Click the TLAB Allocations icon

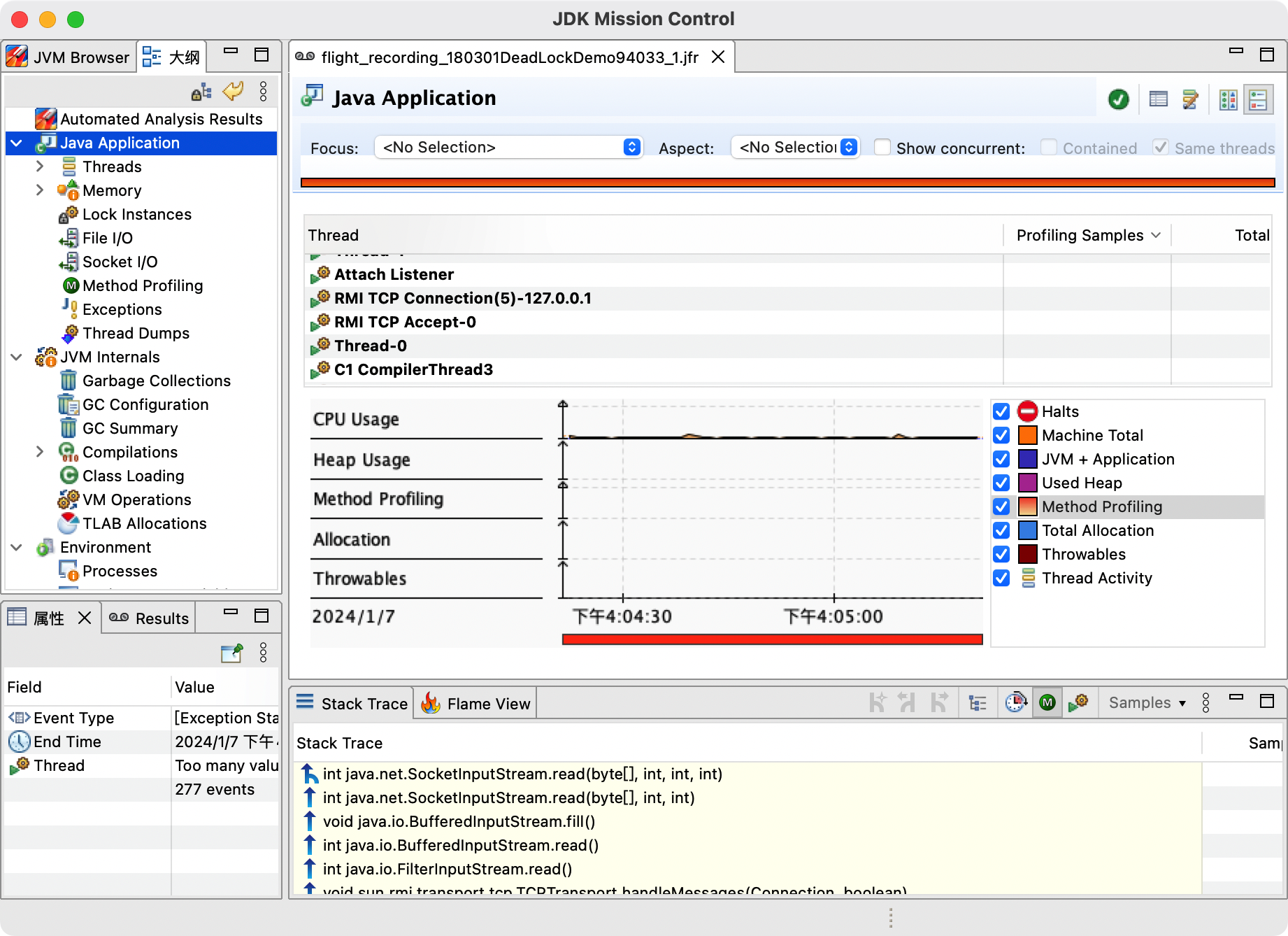coord(69,523)
